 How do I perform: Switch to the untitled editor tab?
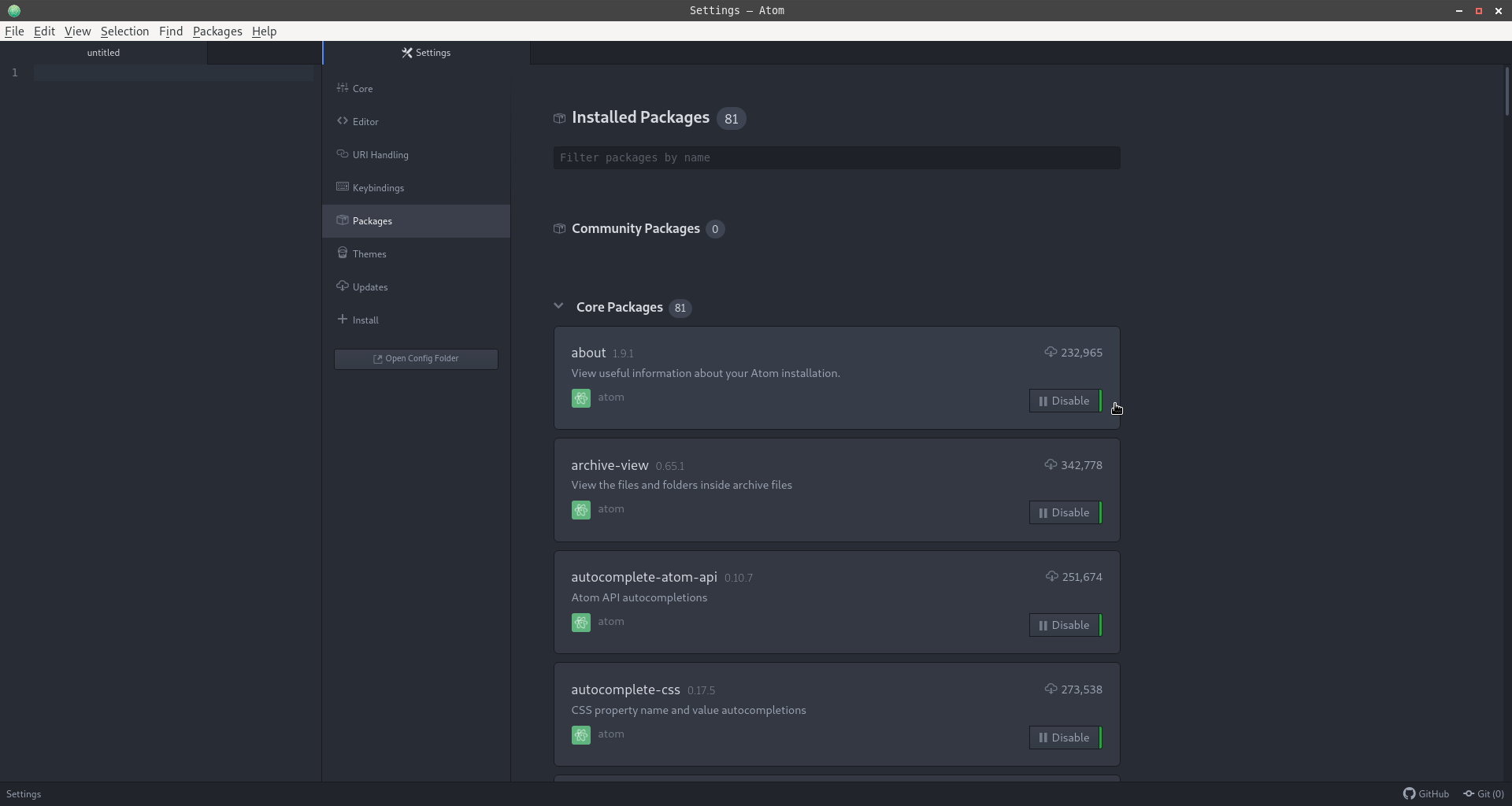click(103, 53)
